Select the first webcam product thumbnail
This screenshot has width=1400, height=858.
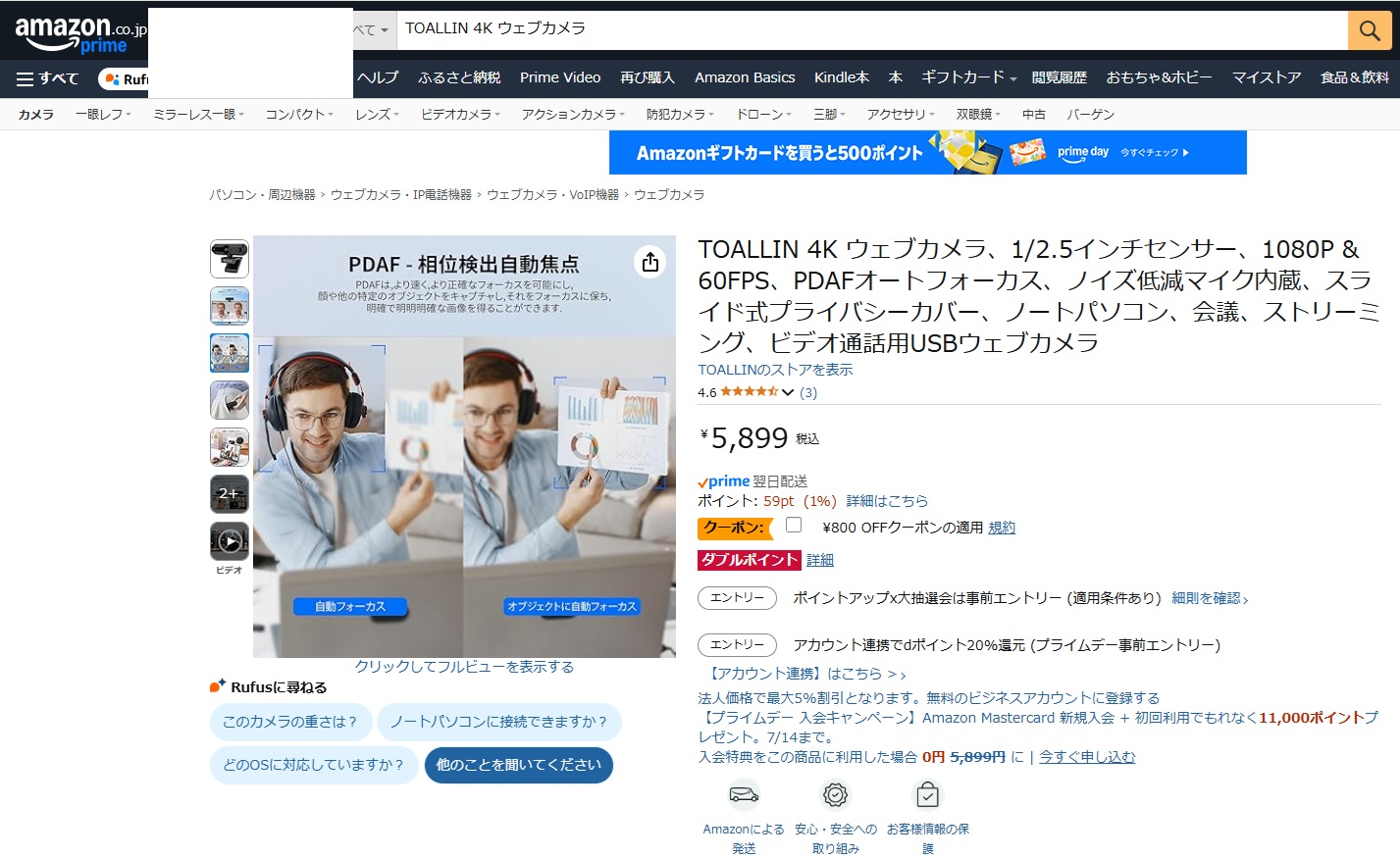(x=230, y=259)
